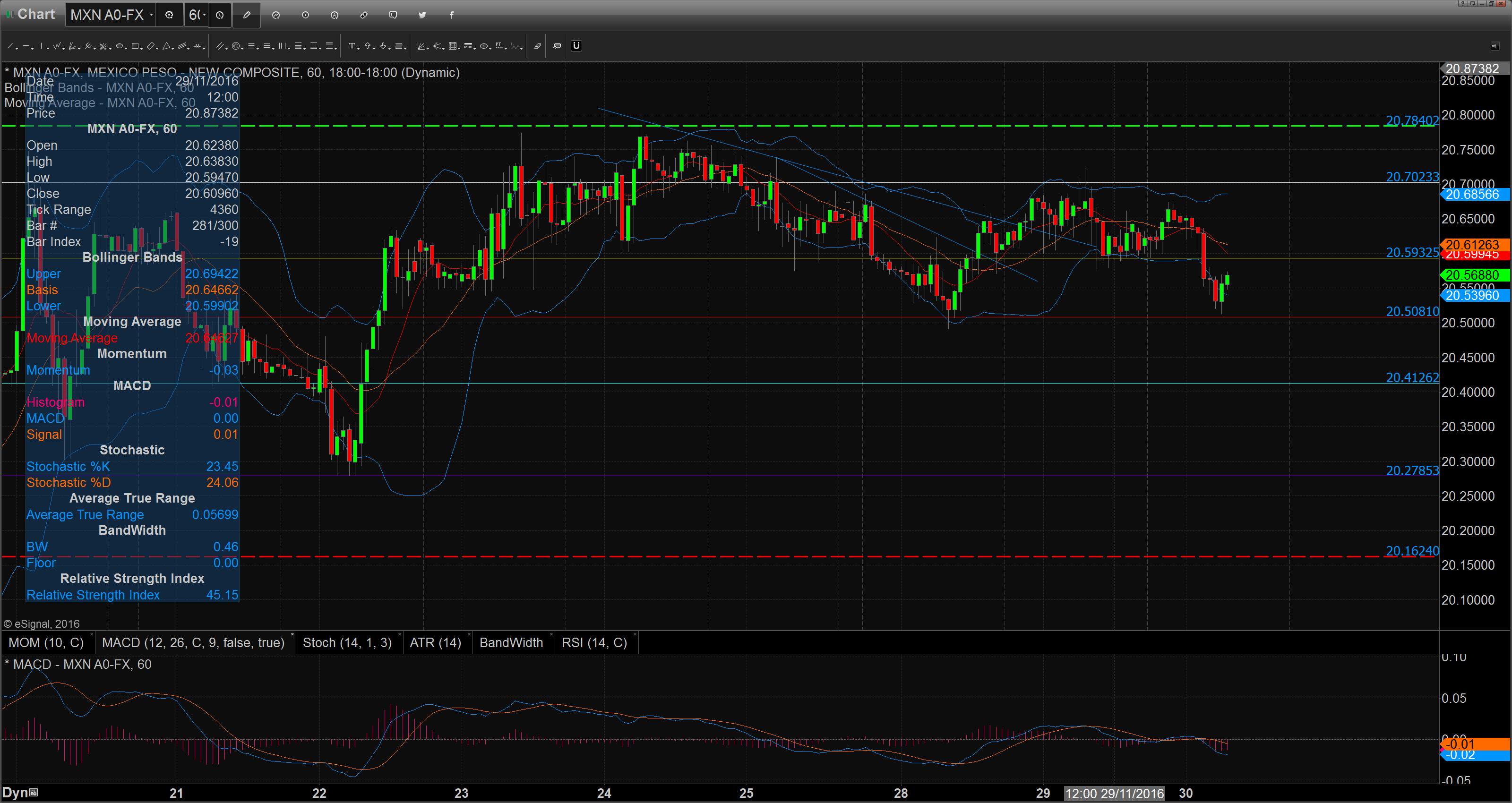Open the alerts circled-A icon
This screenshot has width=1512, height=803.
click(x=335, y=15)
